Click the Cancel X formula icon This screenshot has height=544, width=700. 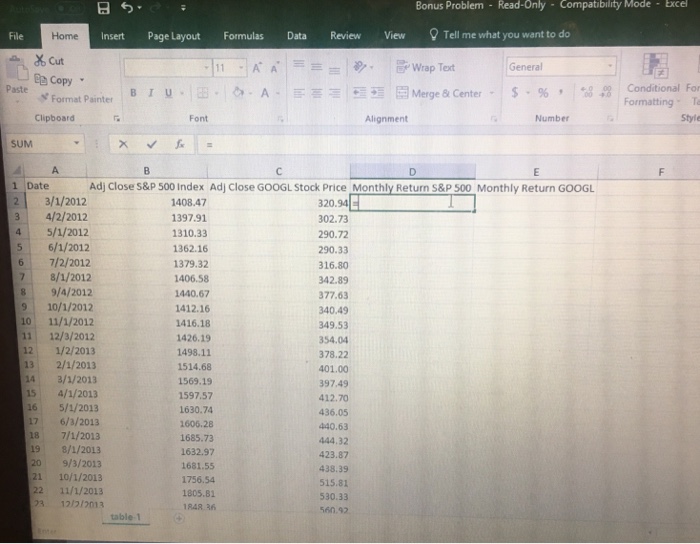[x=123, y=144]
